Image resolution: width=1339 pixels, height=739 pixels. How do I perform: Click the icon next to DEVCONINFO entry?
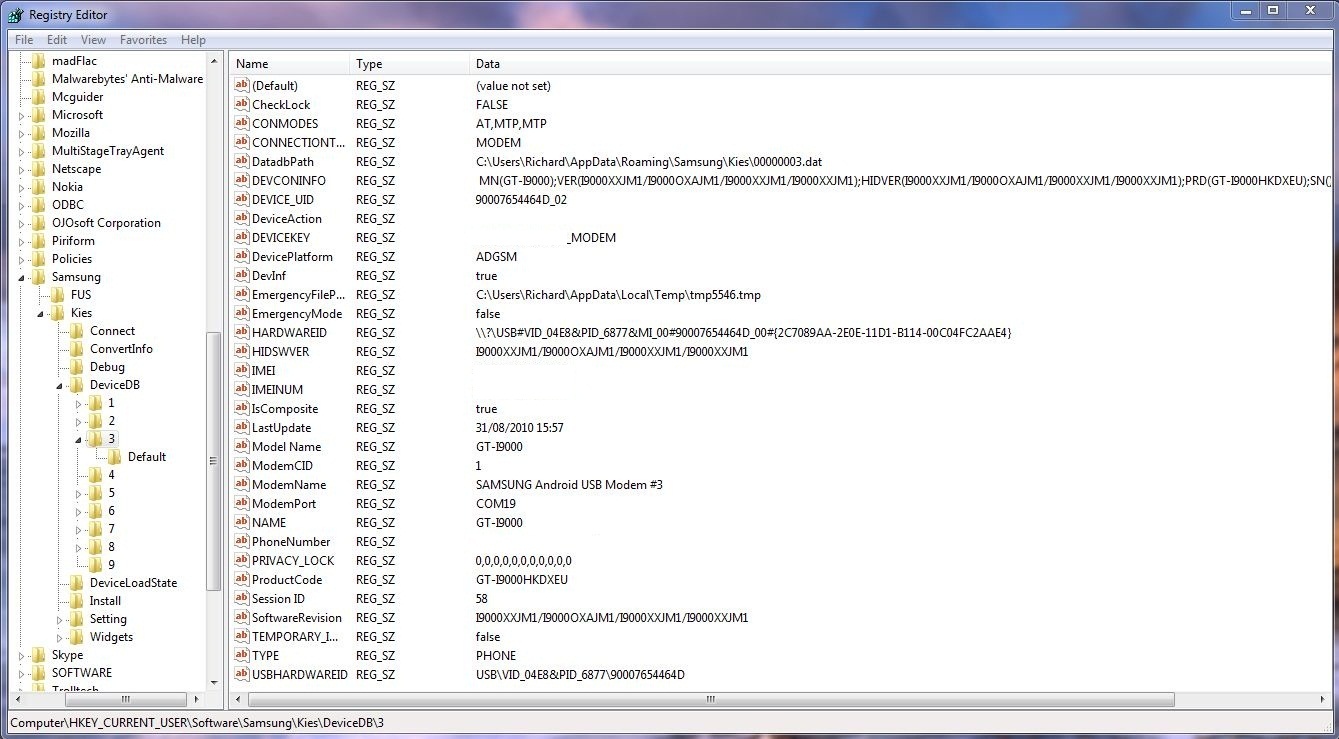click(x=241, y=181)
